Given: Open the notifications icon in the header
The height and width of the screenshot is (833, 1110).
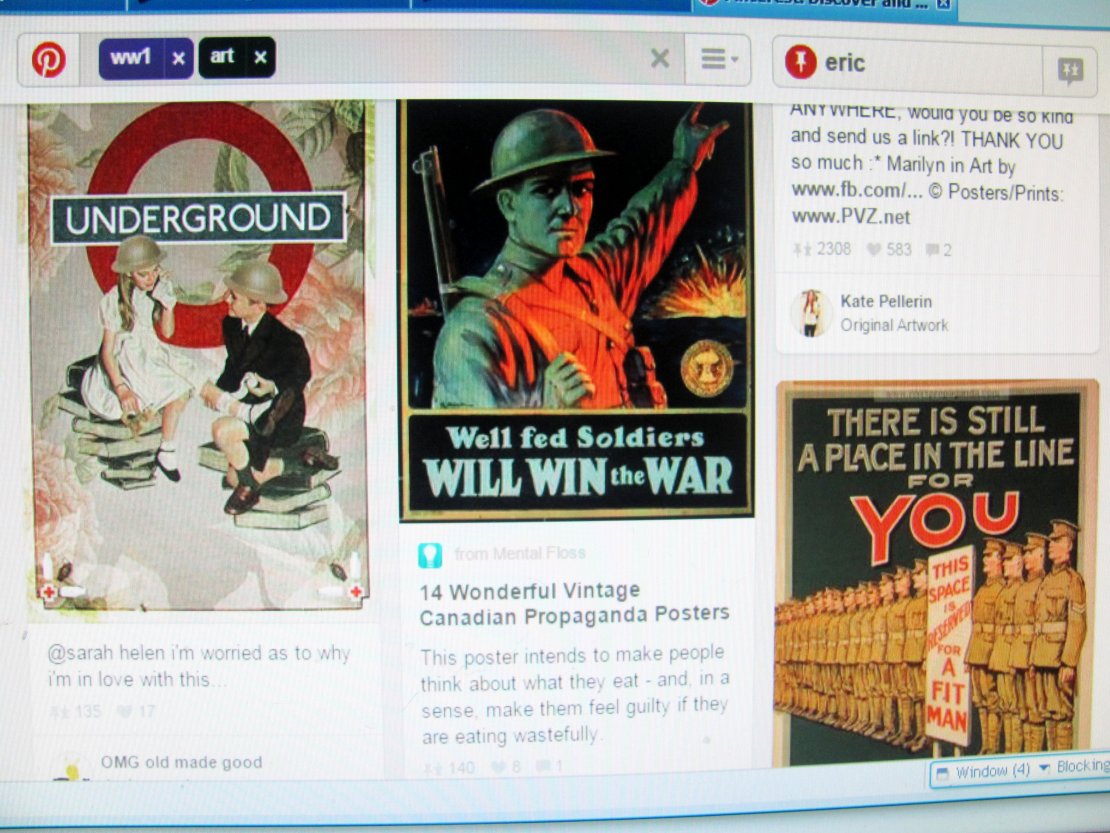Looking at the screenshot, I should [1070, 69].
